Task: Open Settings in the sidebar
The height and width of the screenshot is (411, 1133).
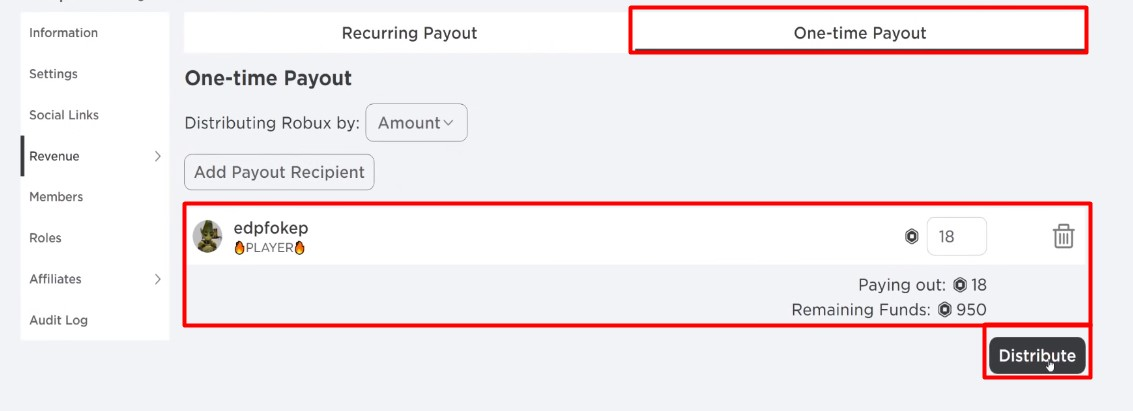Action: 53,74
